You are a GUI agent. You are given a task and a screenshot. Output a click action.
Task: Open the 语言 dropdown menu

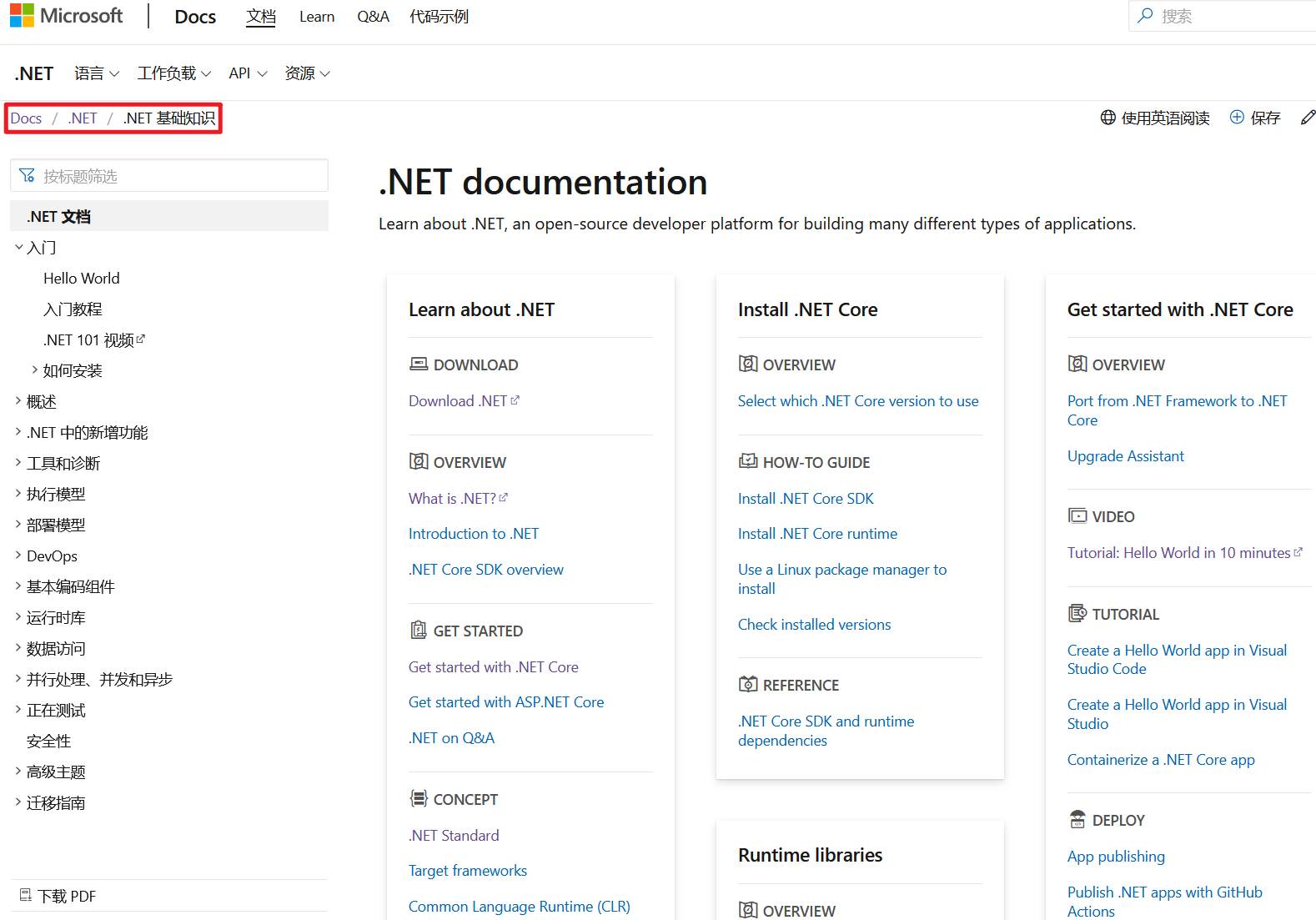point(96,73)
